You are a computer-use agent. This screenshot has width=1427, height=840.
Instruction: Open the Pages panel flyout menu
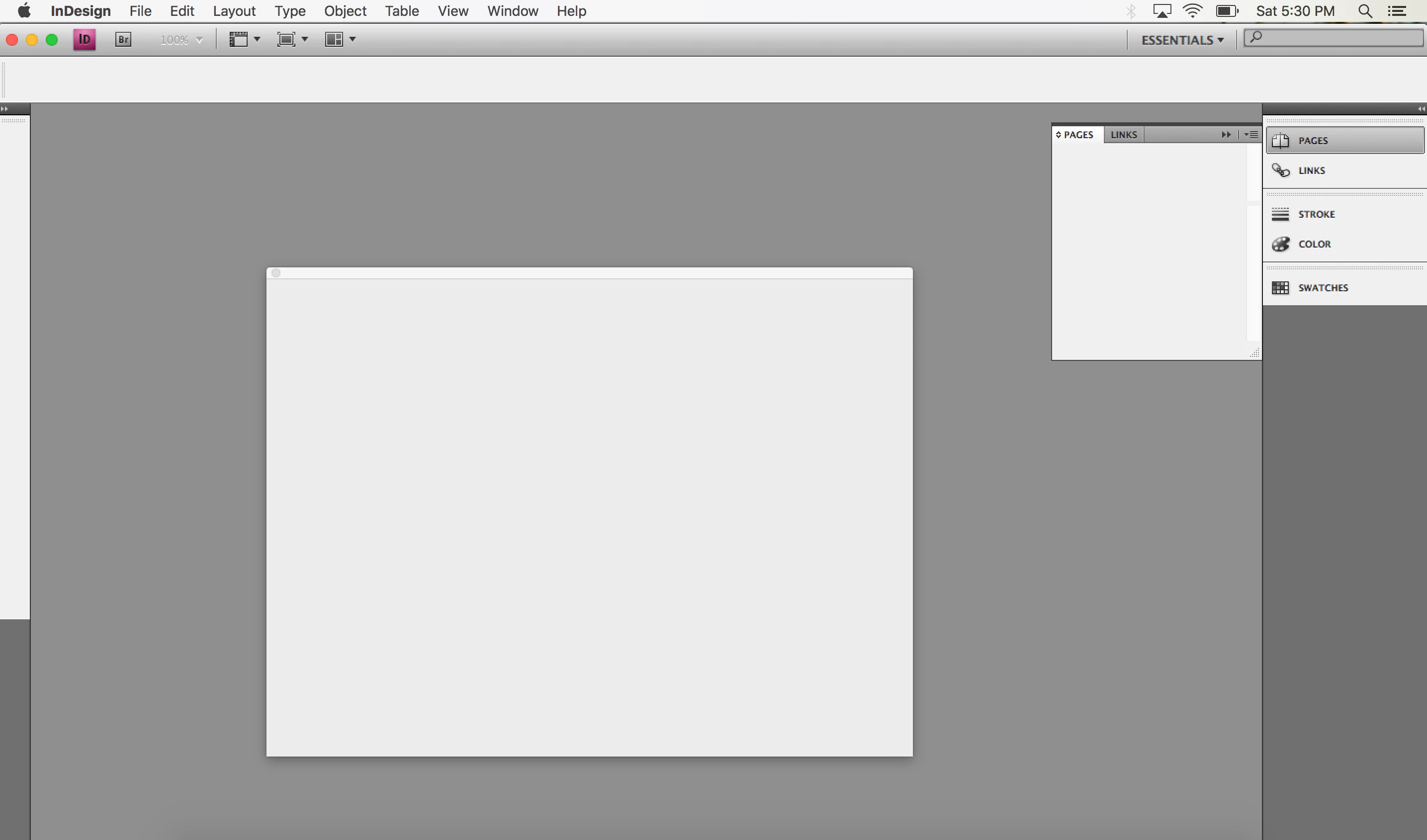tap(1251, 135)
